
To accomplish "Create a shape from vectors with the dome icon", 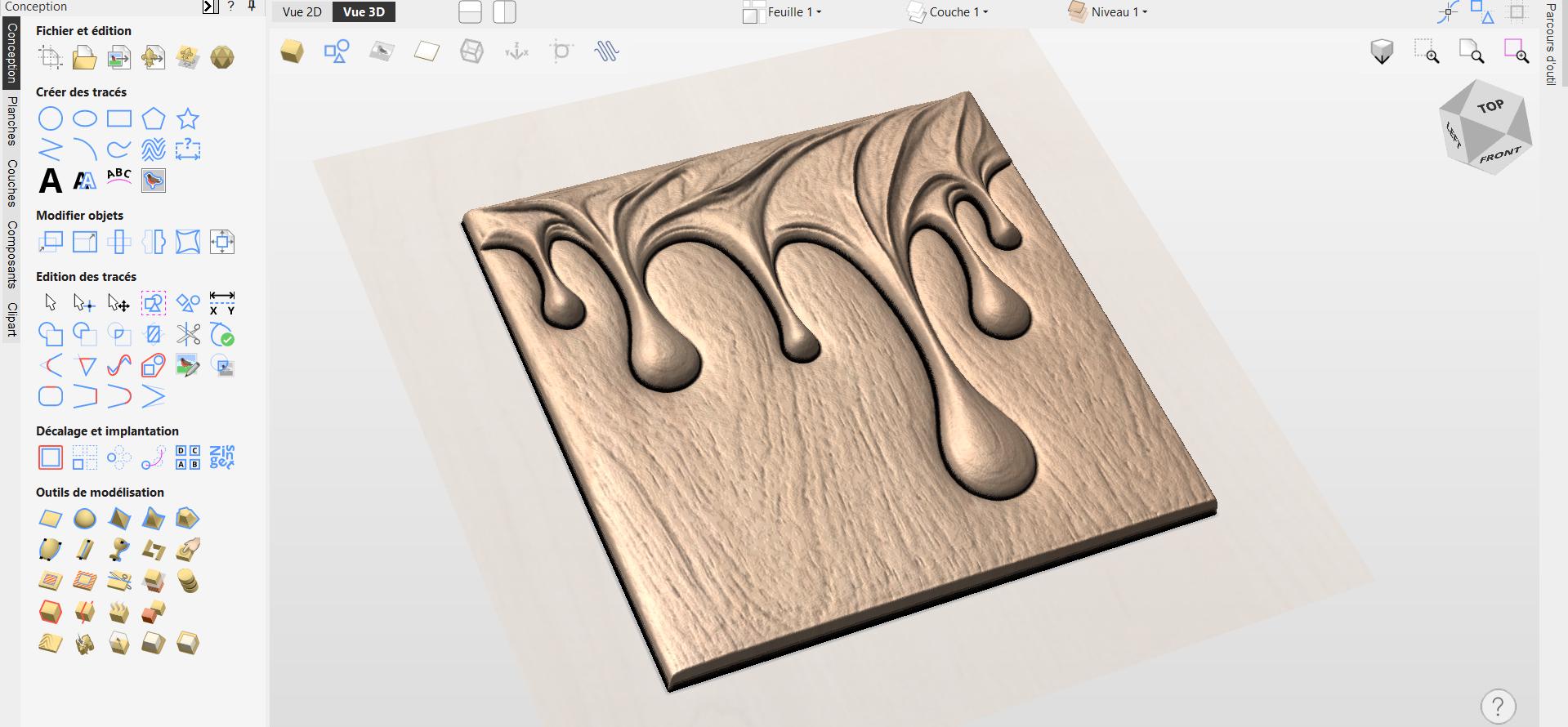I will coord(85,519).
